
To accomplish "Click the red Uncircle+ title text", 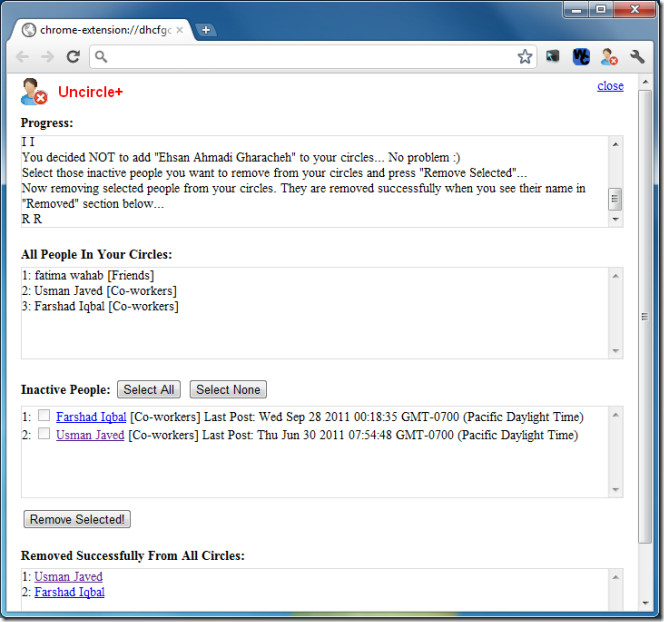I will [x=90, y=92].
